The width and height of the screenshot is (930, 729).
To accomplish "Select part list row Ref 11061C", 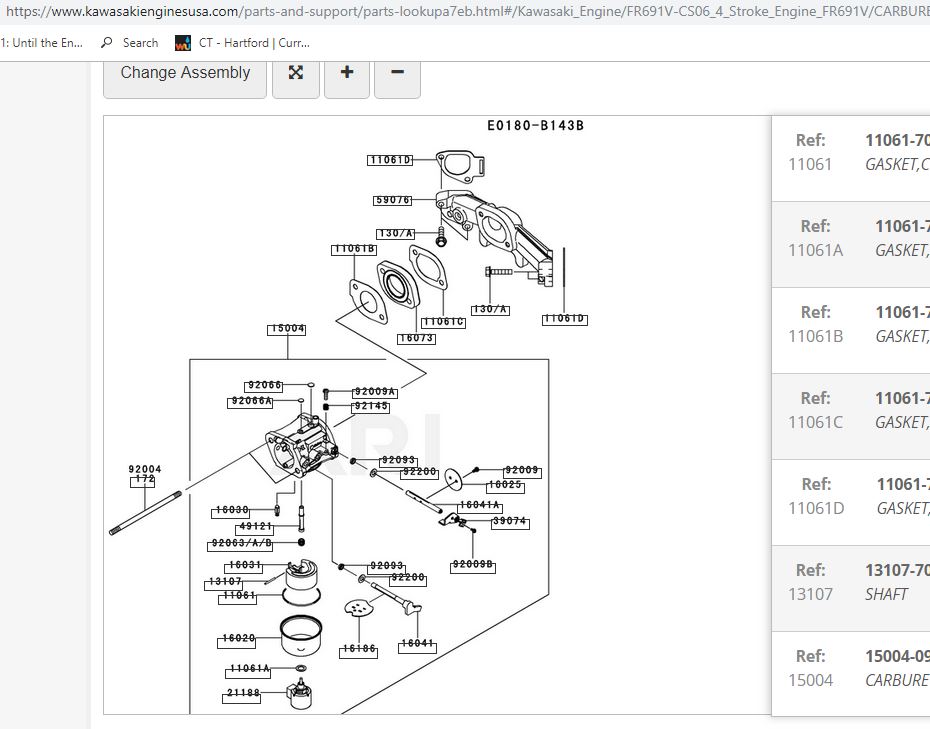I will [x=851, y=416].
